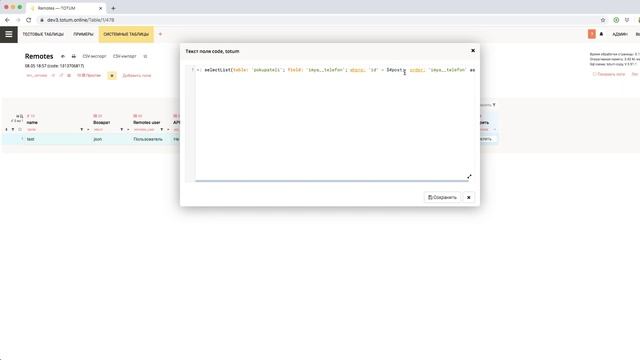Screen dimensions: 640x360
Task: Click the sort arrow icon at table far left
Action: pyautogui.click(x=6, y=130)
